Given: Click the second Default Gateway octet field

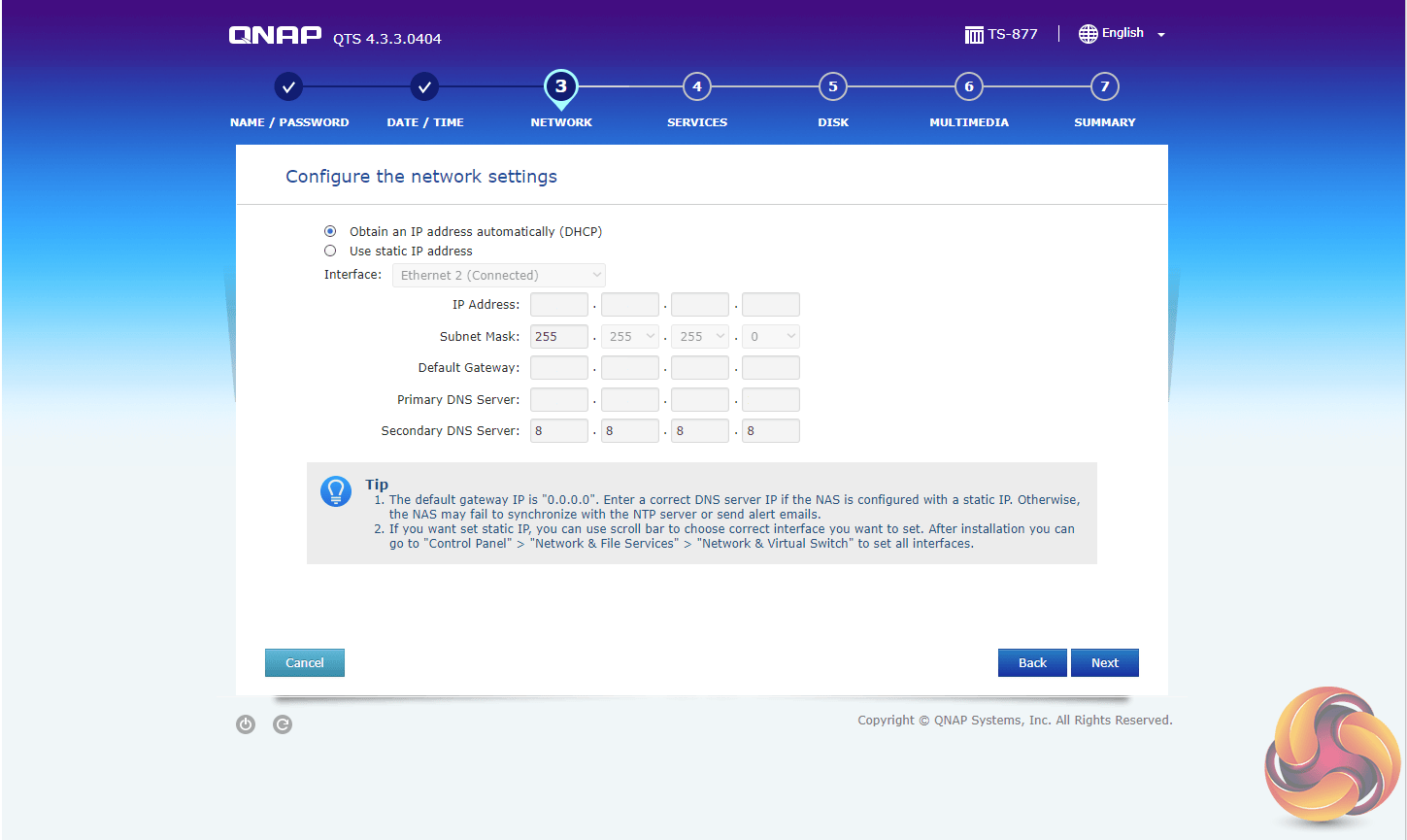Looking at the screenshot, I should [x=630, y=368].
